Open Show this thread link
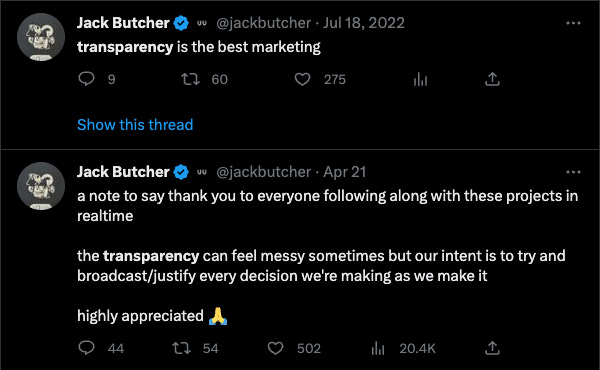This screenshot has height=370, width=600. [x=135, y=125]
